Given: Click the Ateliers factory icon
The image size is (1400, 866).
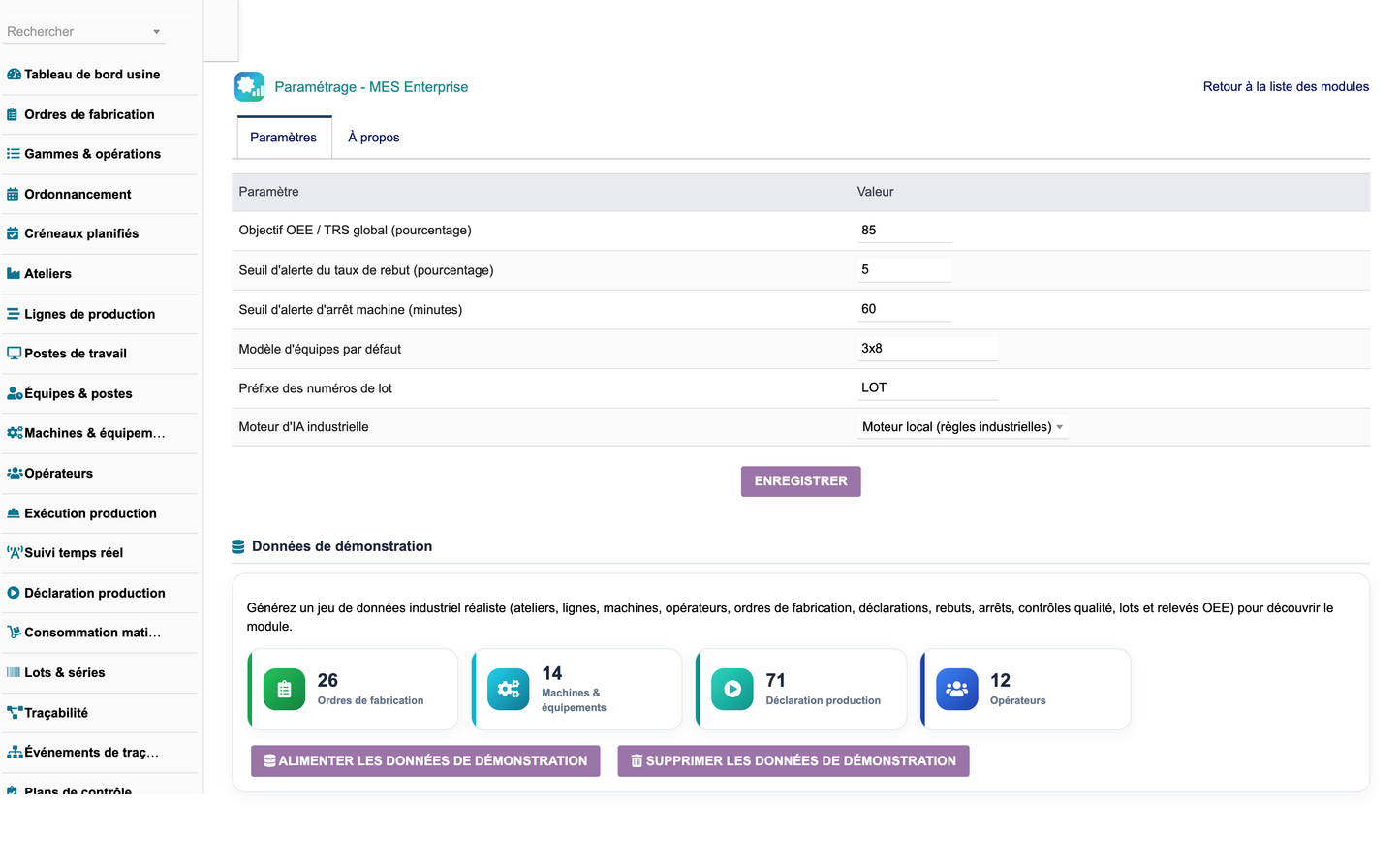Looking at the screenshot, I should pyautogui.click(x=14, y=274).
